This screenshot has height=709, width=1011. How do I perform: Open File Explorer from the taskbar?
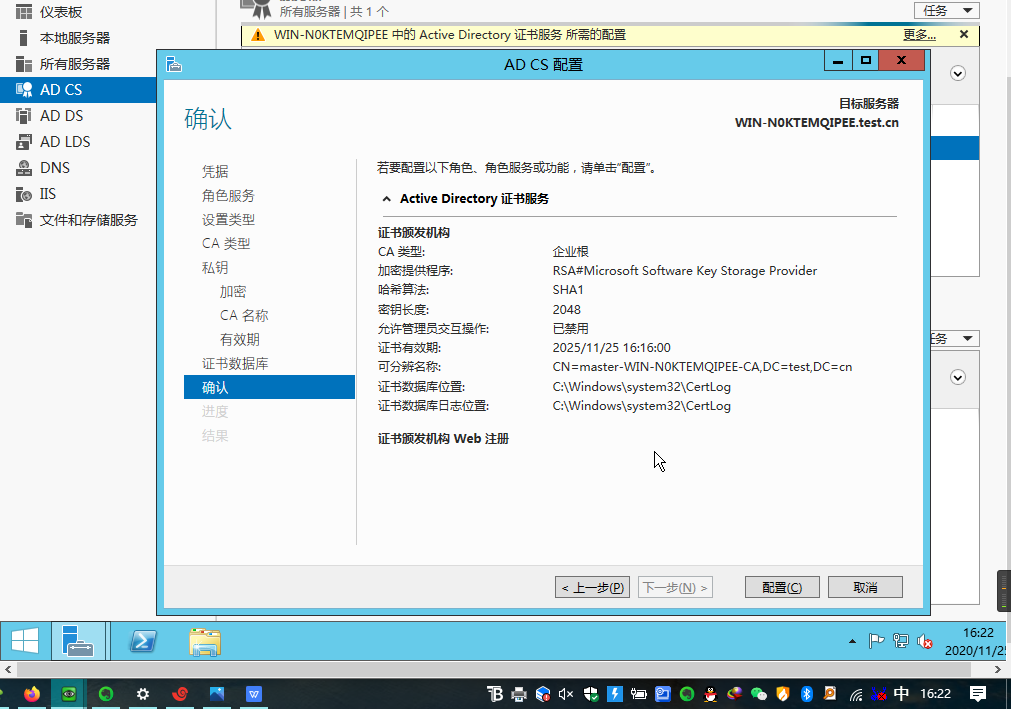pyautogui.click(x=205, y=642)
